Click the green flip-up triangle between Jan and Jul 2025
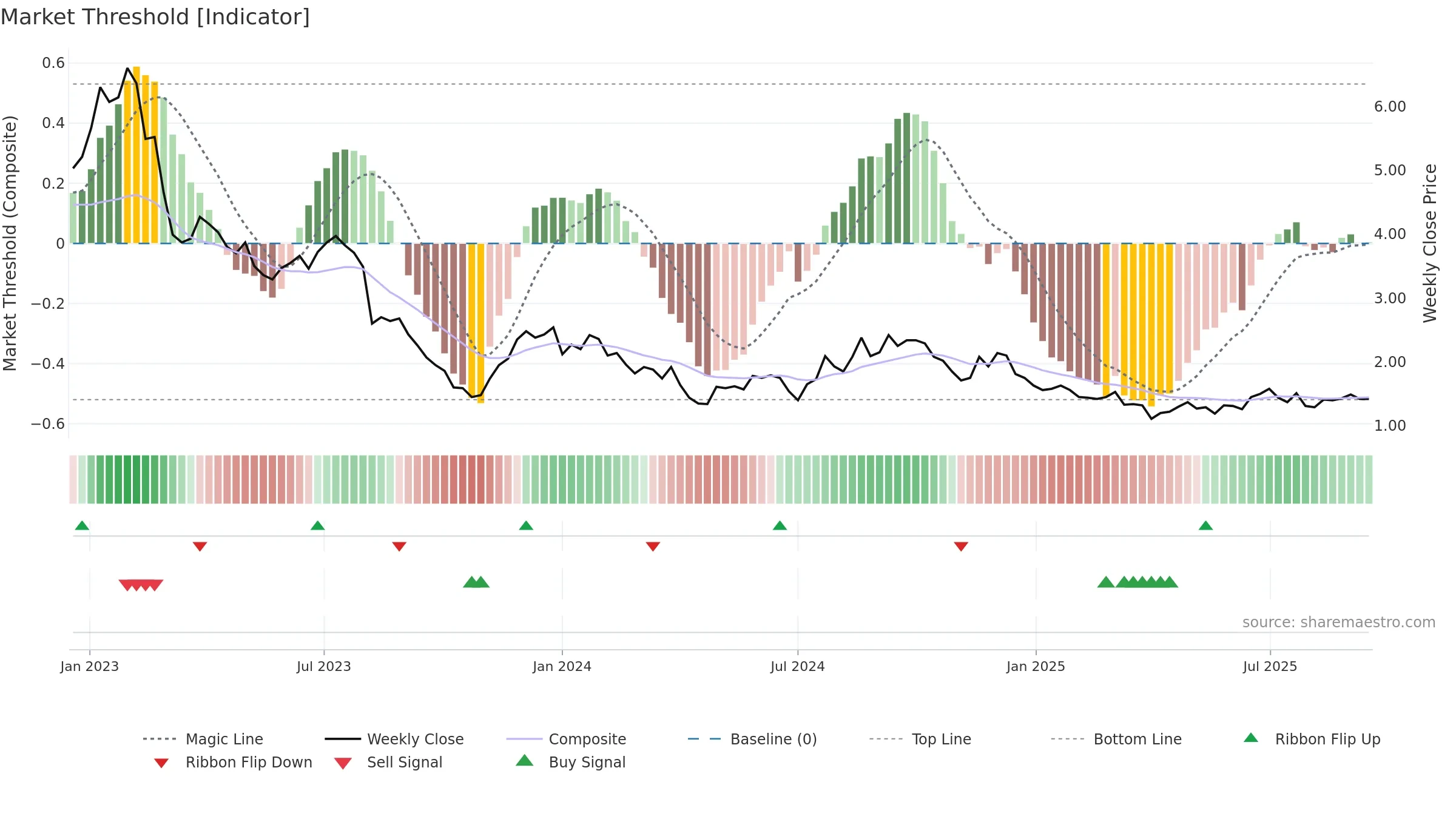Image resolution: width=1456 pixels, height=819 pixels. (x=1205, y=525)
